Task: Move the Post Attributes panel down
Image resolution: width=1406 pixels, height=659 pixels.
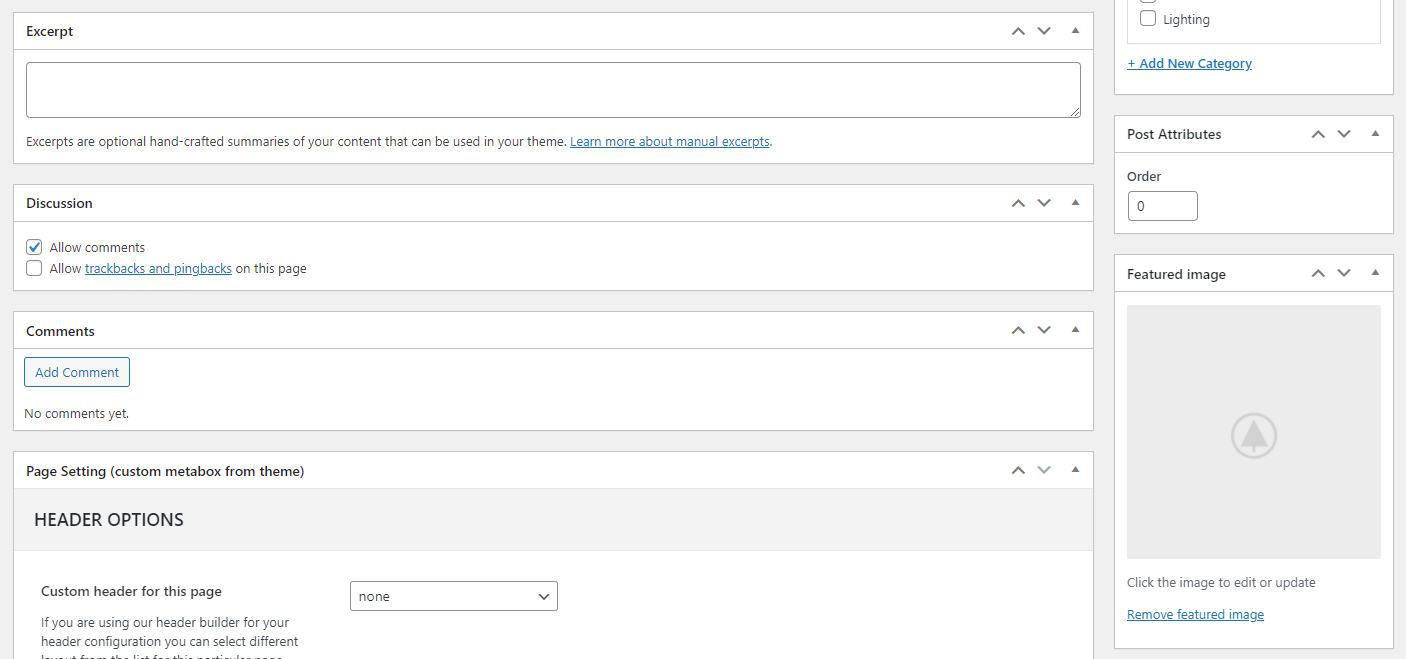Action: (x=1344, y=134)
